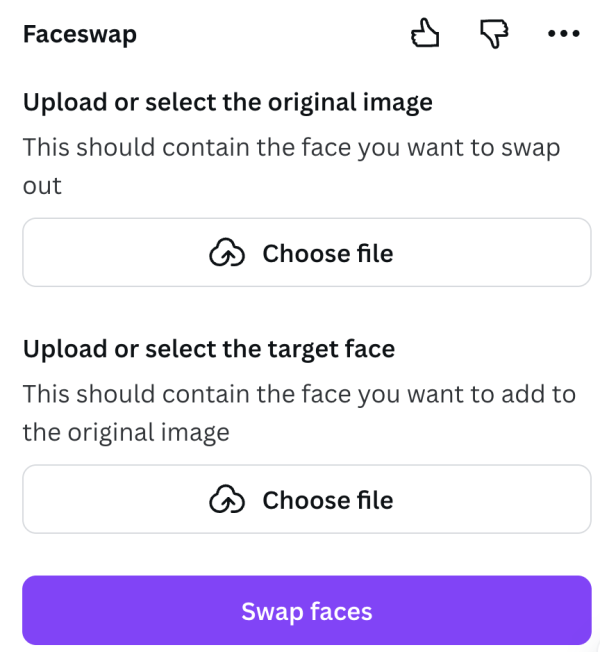Click the word 'out' ending the first description
The width and height of the screenshot is (600, 652).
click(42, 186)
